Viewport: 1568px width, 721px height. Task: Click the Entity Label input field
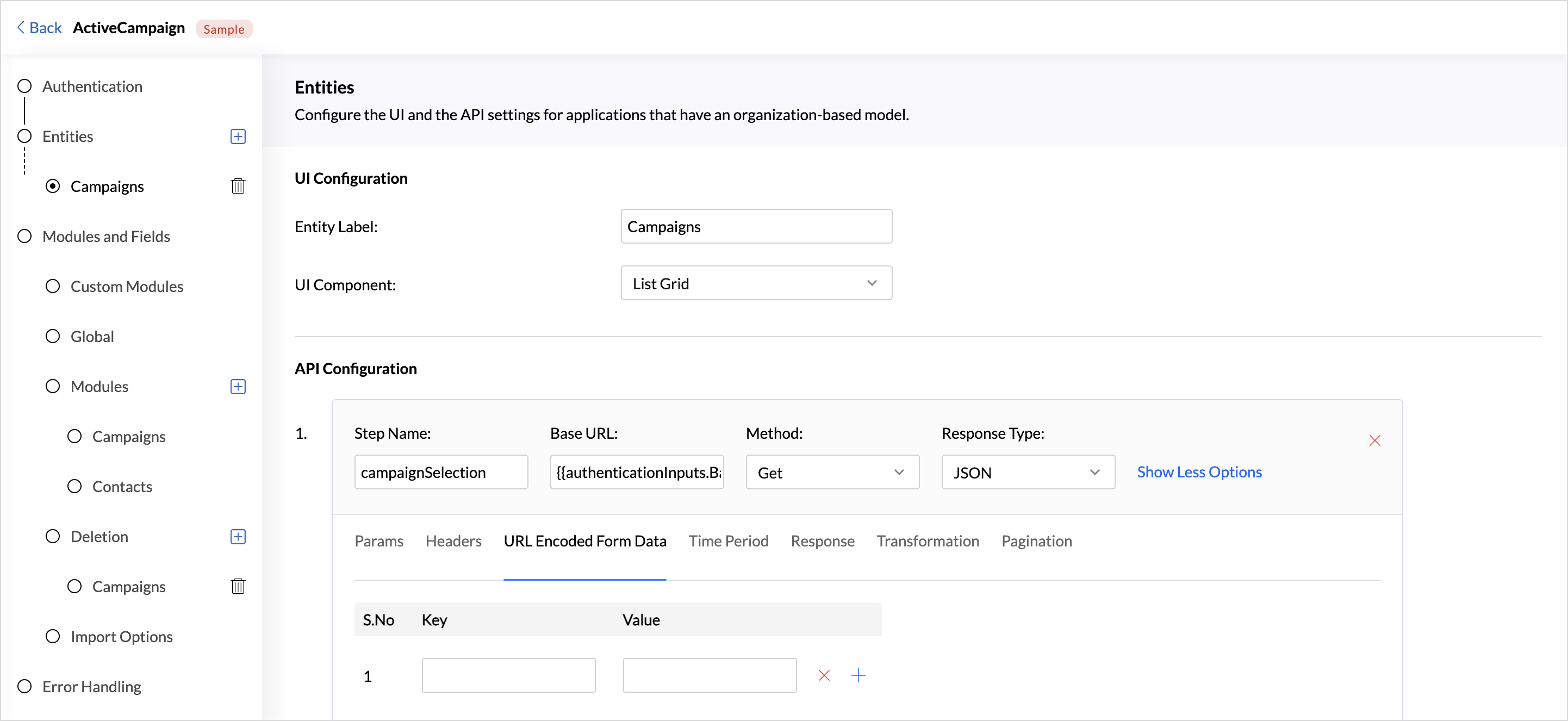(x=756, y=227)
